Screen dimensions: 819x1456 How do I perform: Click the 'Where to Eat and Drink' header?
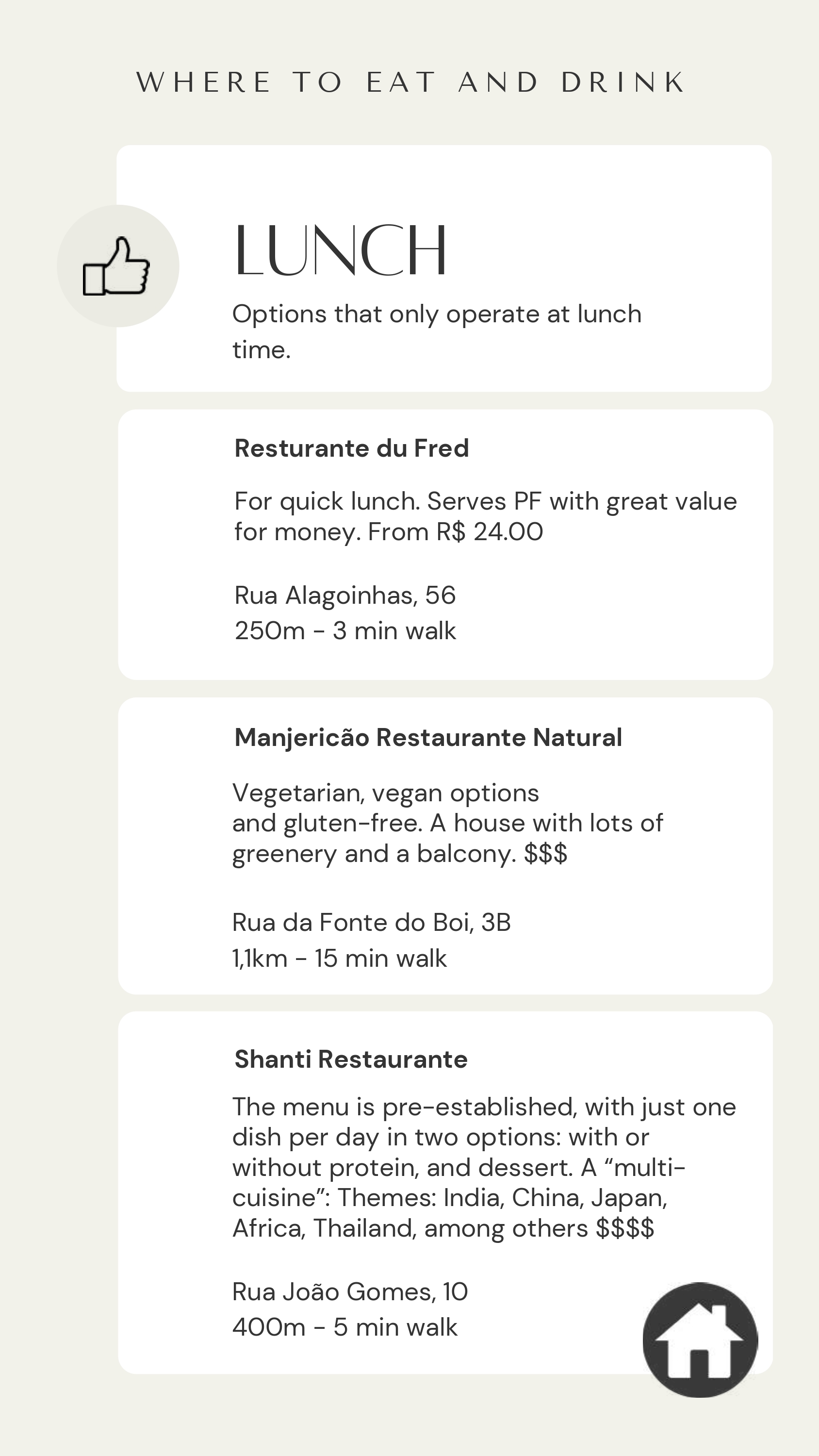click(x=411, y=83)
